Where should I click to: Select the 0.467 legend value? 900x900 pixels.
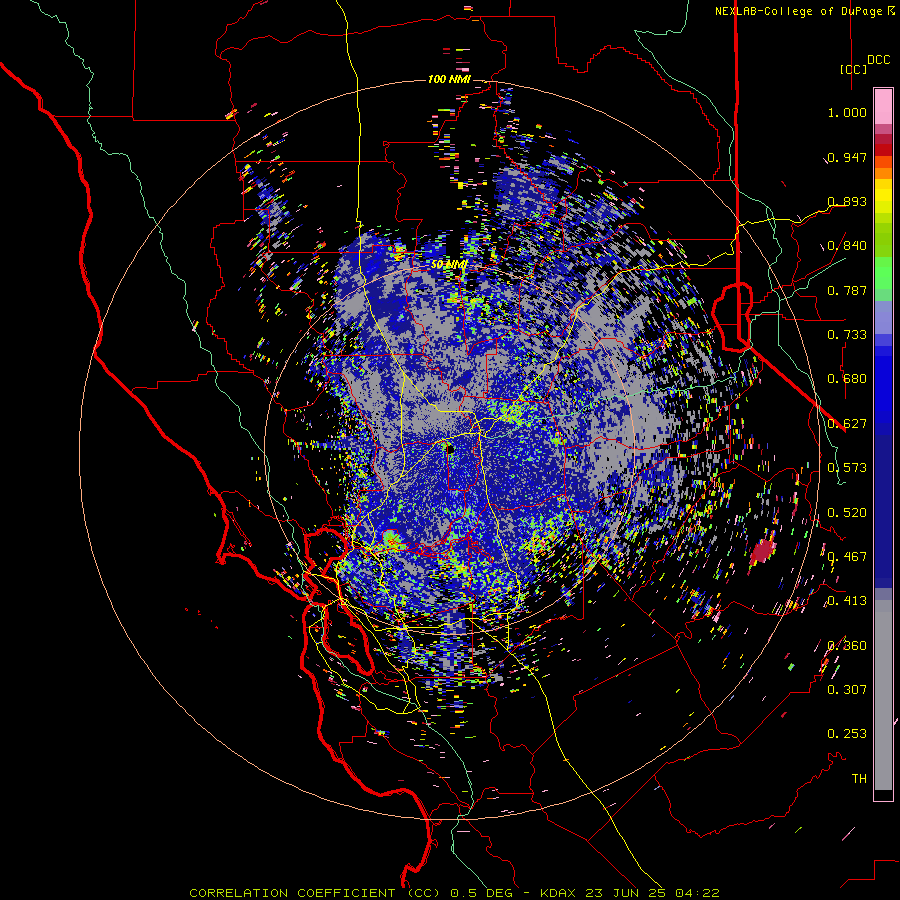click(847, 557)
